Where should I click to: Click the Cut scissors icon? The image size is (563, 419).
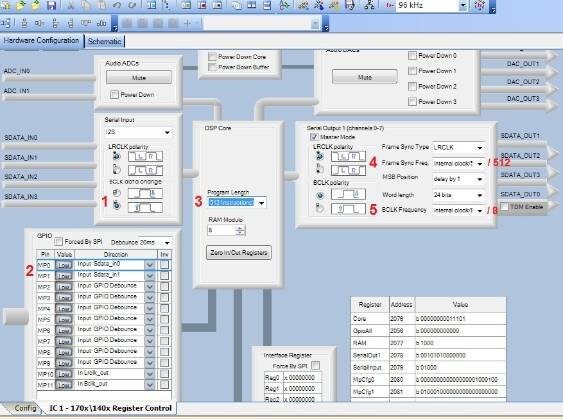tap(71, 5)
